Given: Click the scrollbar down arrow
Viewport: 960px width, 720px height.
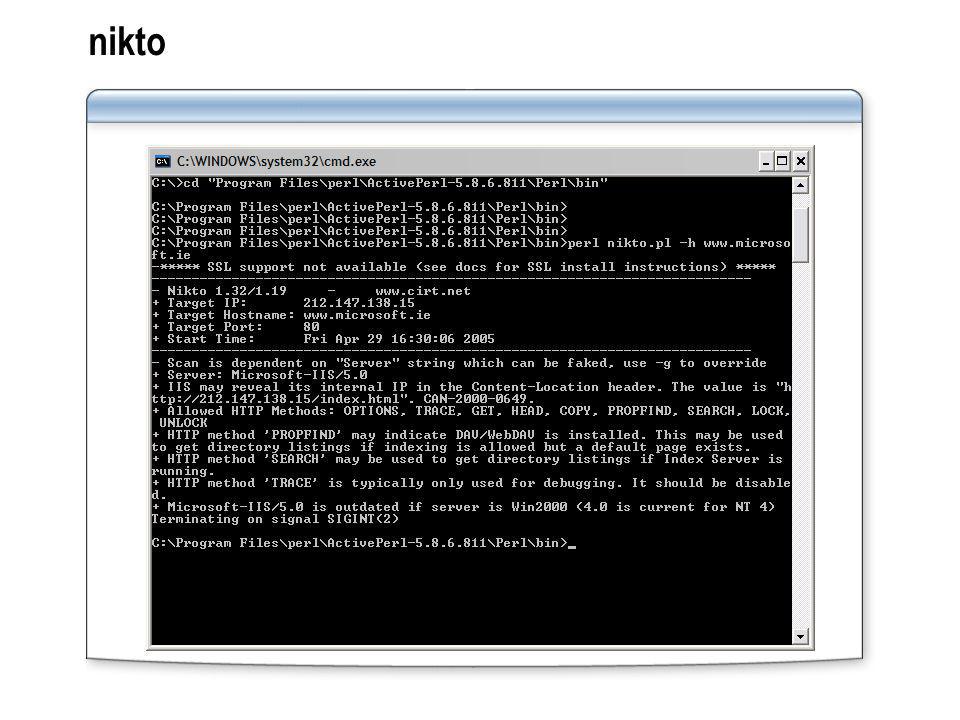Looking at the screenshot, I should pyautogui.click(x=800, y=637).
